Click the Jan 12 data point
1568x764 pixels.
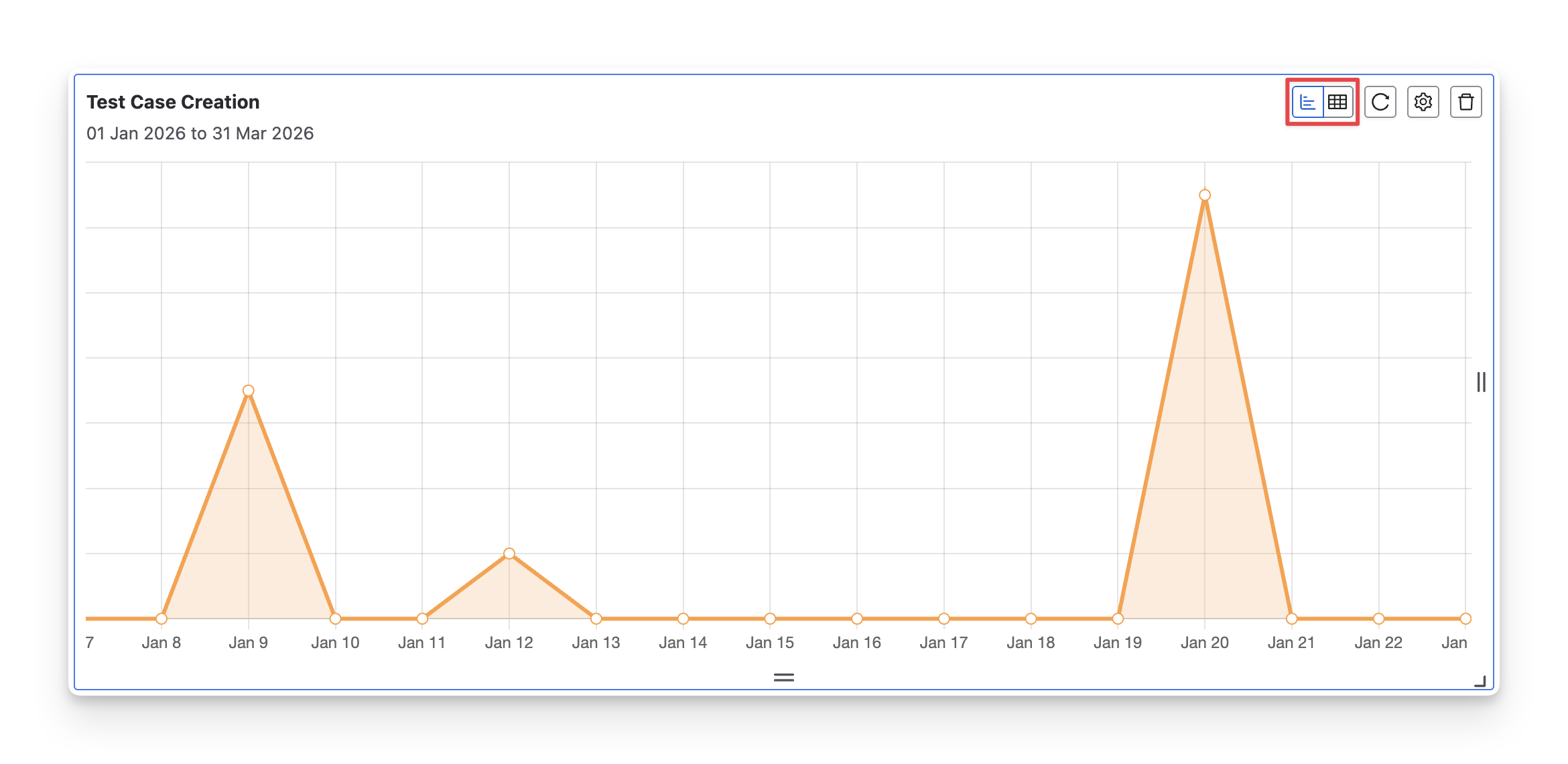click(x=509, y=554)
